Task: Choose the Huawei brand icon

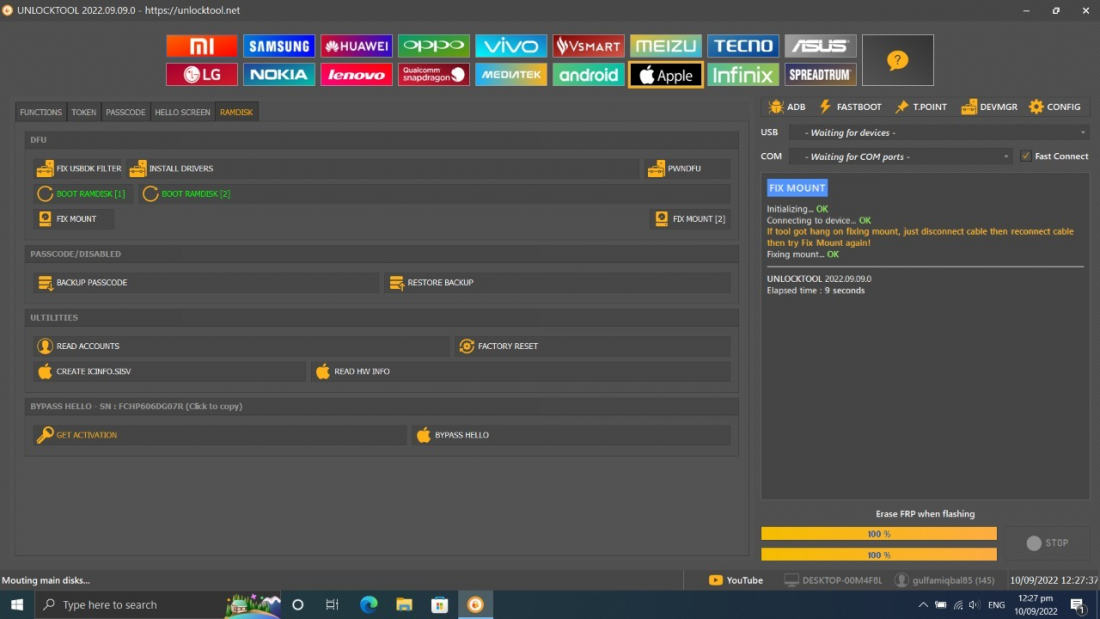Action: tap(356, 46)
